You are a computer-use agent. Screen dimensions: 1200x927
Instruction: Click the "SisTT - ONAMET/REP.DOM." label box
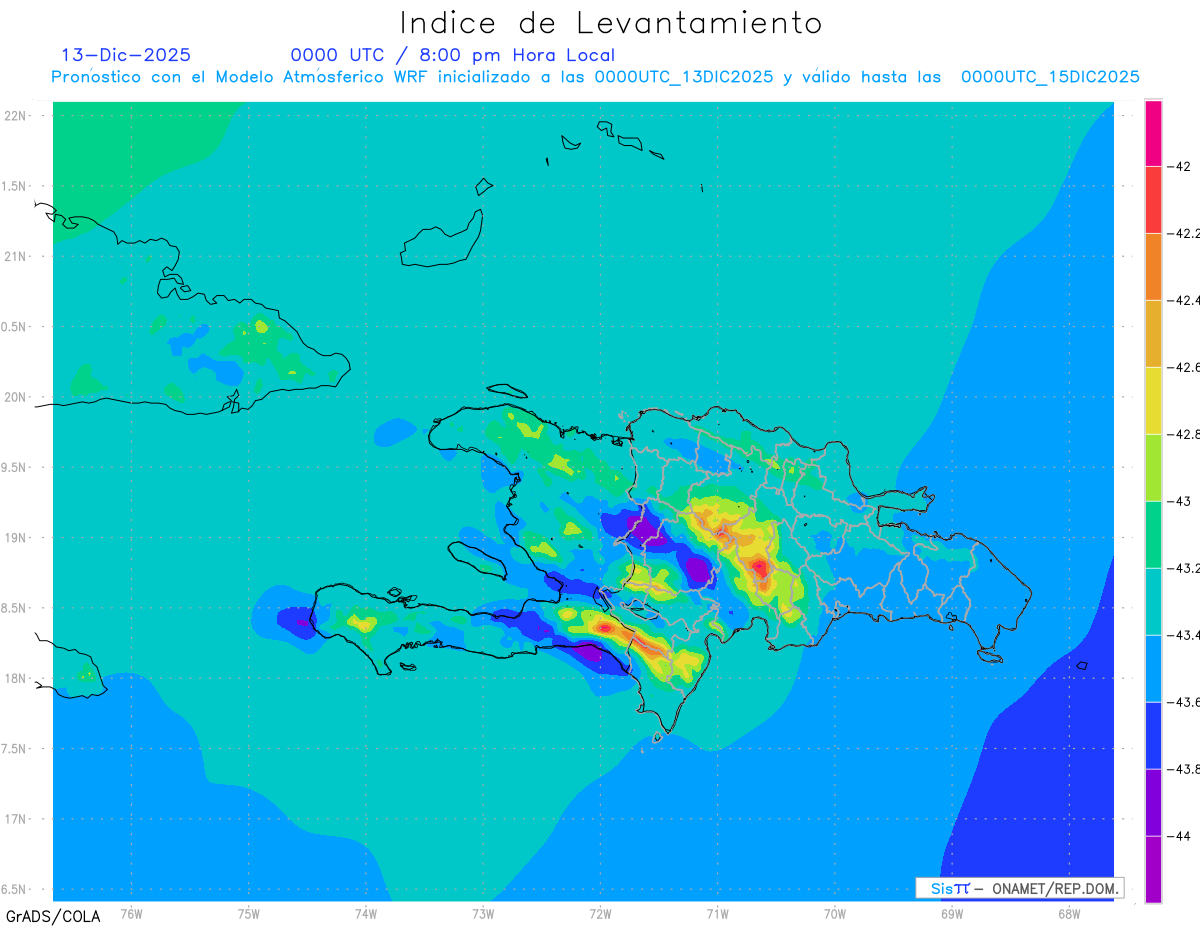1019,888
